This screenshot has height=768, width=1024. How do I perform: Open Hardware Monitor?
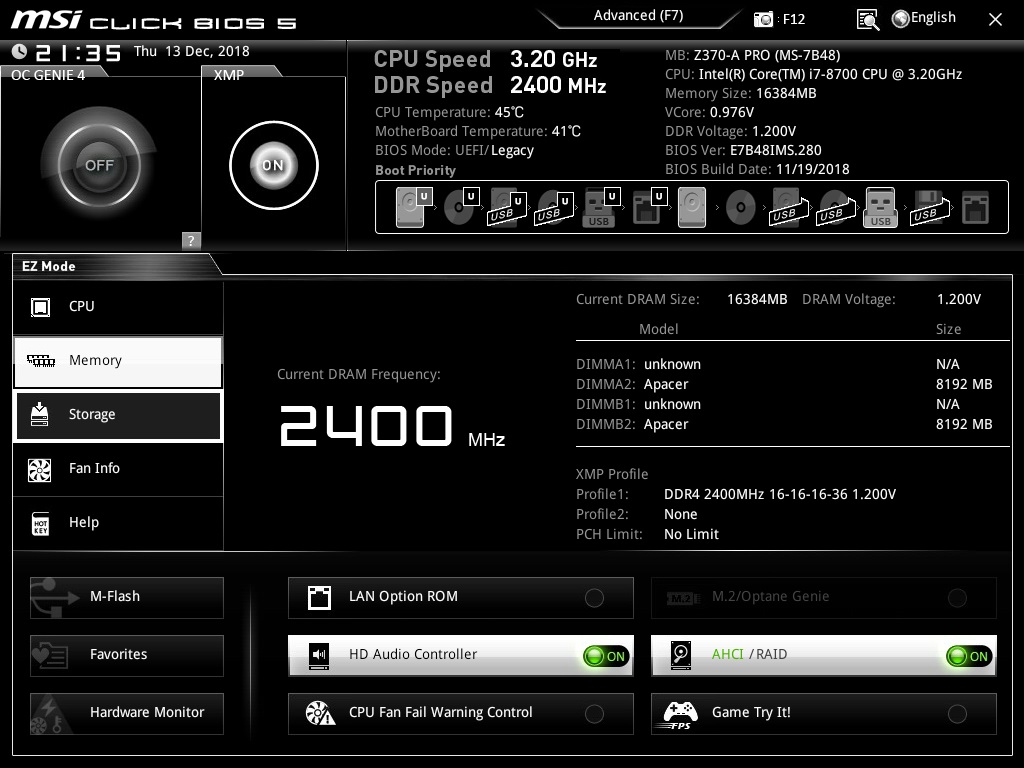click(x=127, y=714)
